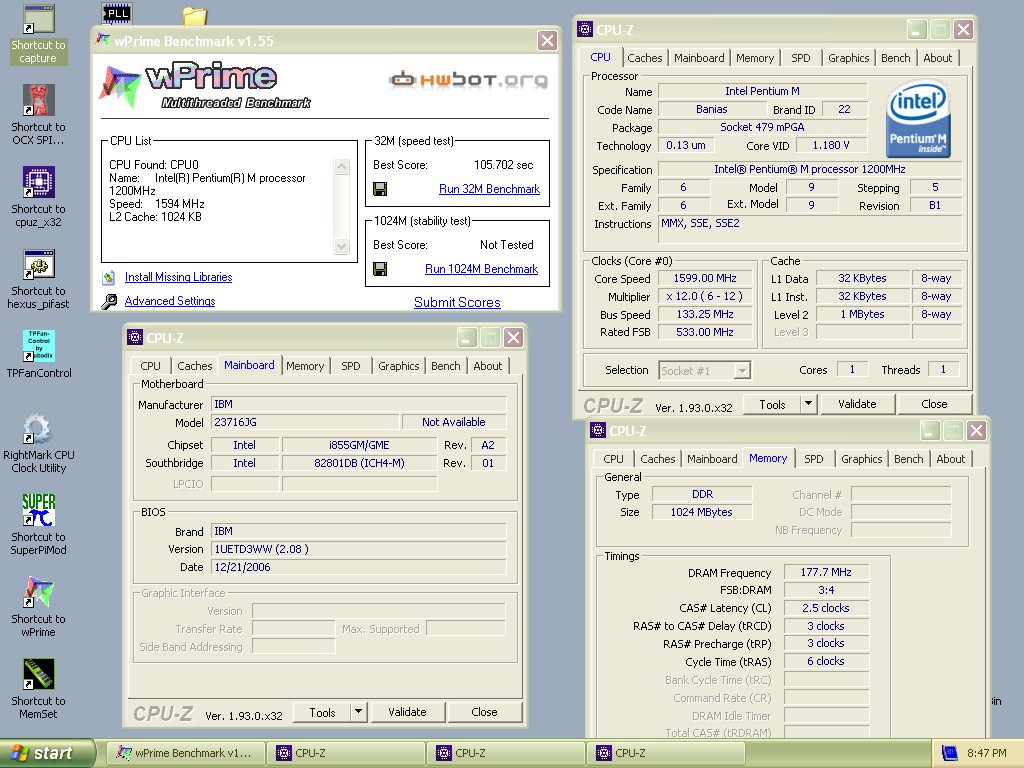Click the Intel Pentium M logo
Screen dimensions: 1024x768
[x=918, y=118]
